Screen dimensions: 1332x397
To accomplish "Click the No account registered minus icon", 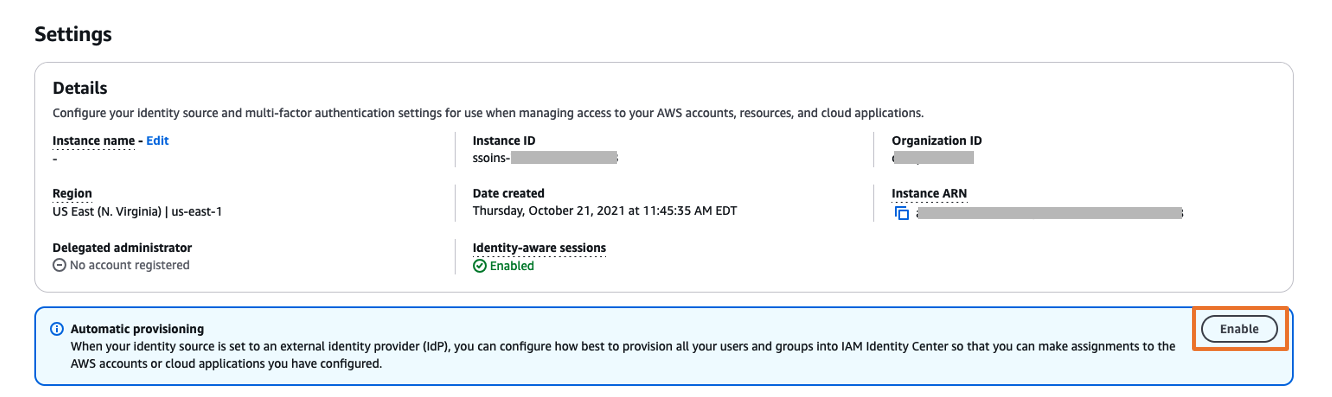I will tap(59, 265).
